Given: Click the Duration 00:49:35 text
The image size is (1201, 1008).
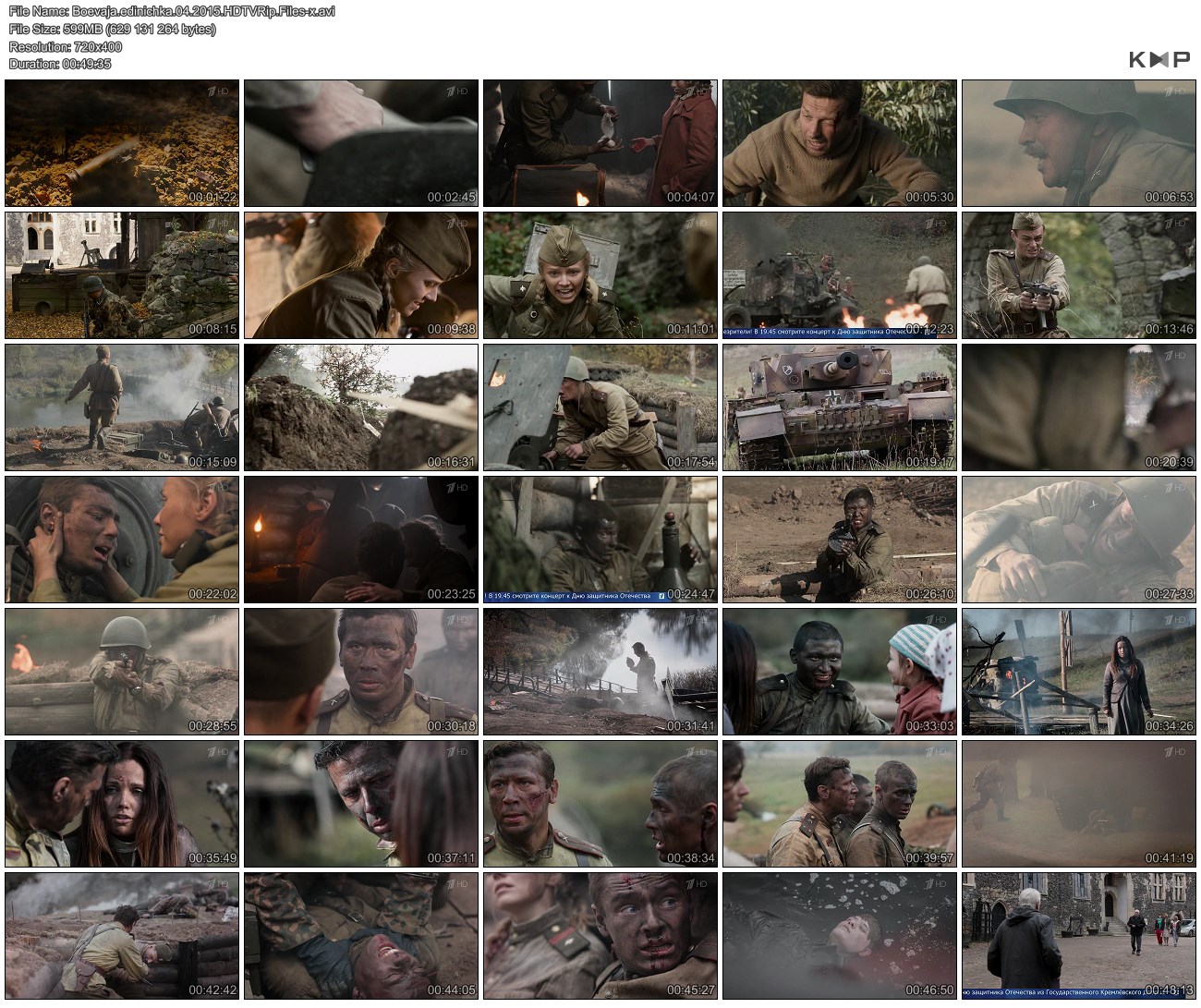Looking at the screenshot, I should 60,64.
